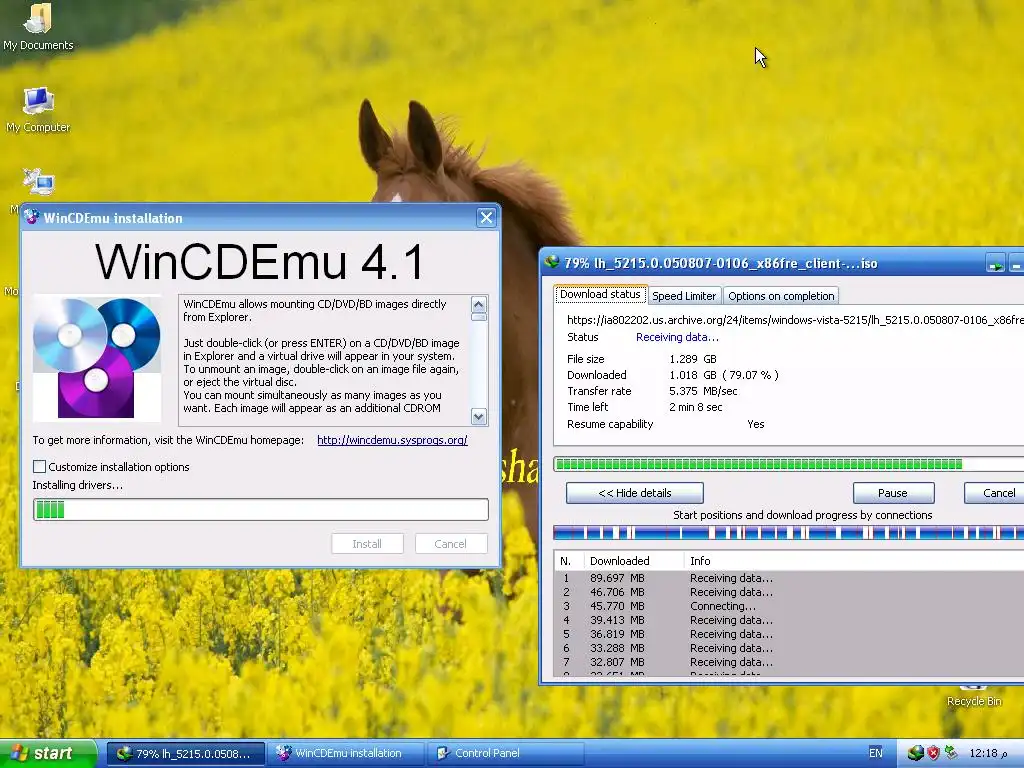This screenshot has height=768, width=1024.
Task: Open the Windows Start menu
Action: (48, 753)
